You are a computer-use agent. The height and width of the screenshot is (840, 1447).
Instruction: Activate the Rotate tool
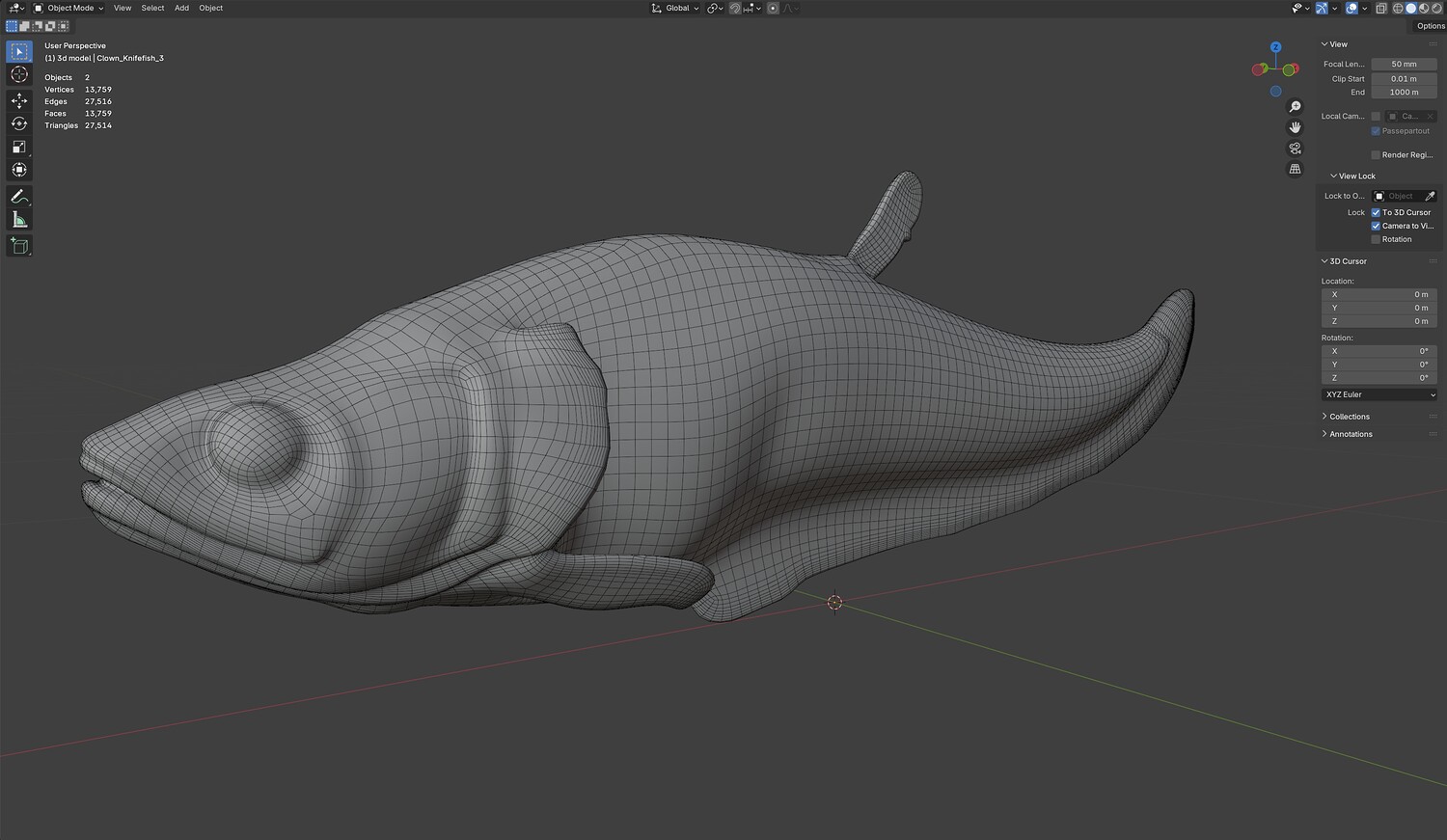coord(19,123)
